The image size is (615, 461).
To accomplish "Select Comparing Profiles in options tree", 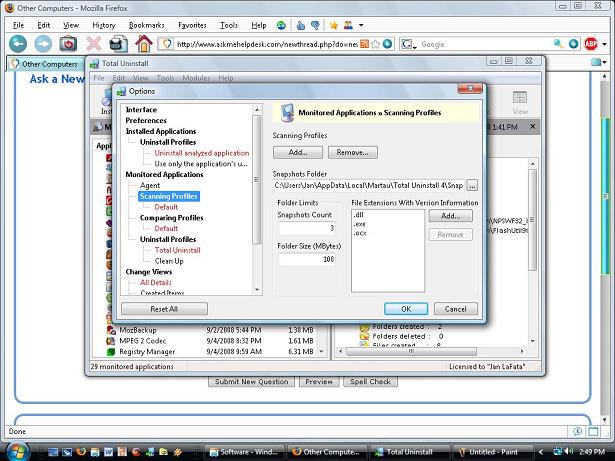I will tap(171, 218).
